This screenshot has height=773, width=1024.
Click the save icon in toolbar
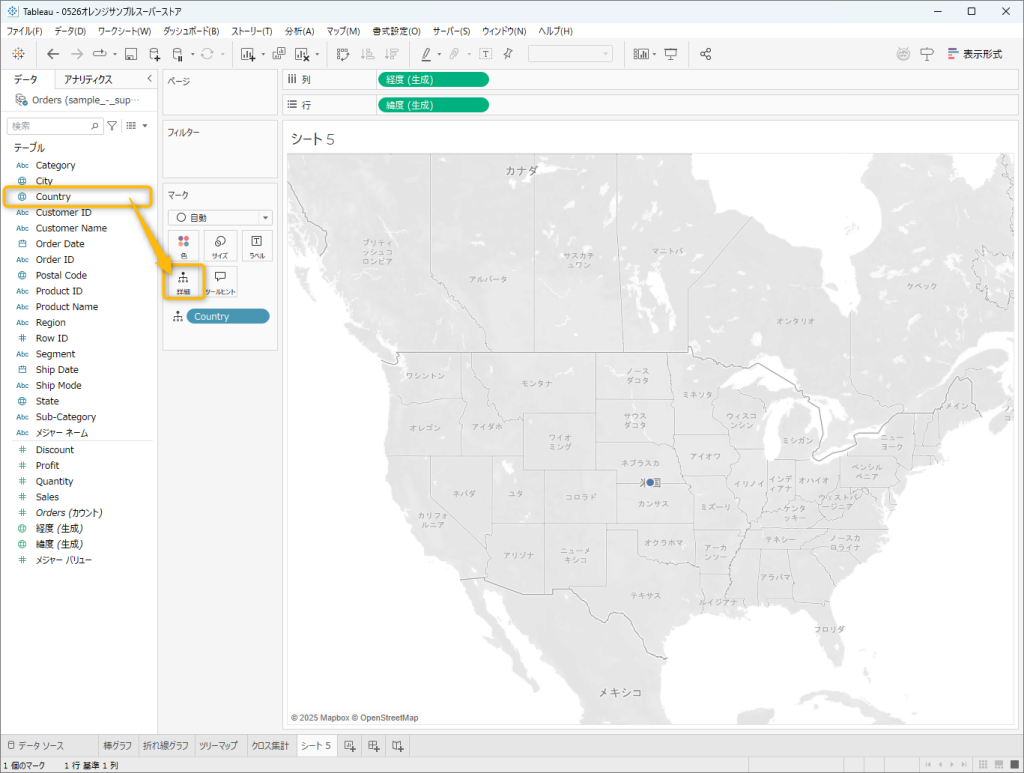131,54
